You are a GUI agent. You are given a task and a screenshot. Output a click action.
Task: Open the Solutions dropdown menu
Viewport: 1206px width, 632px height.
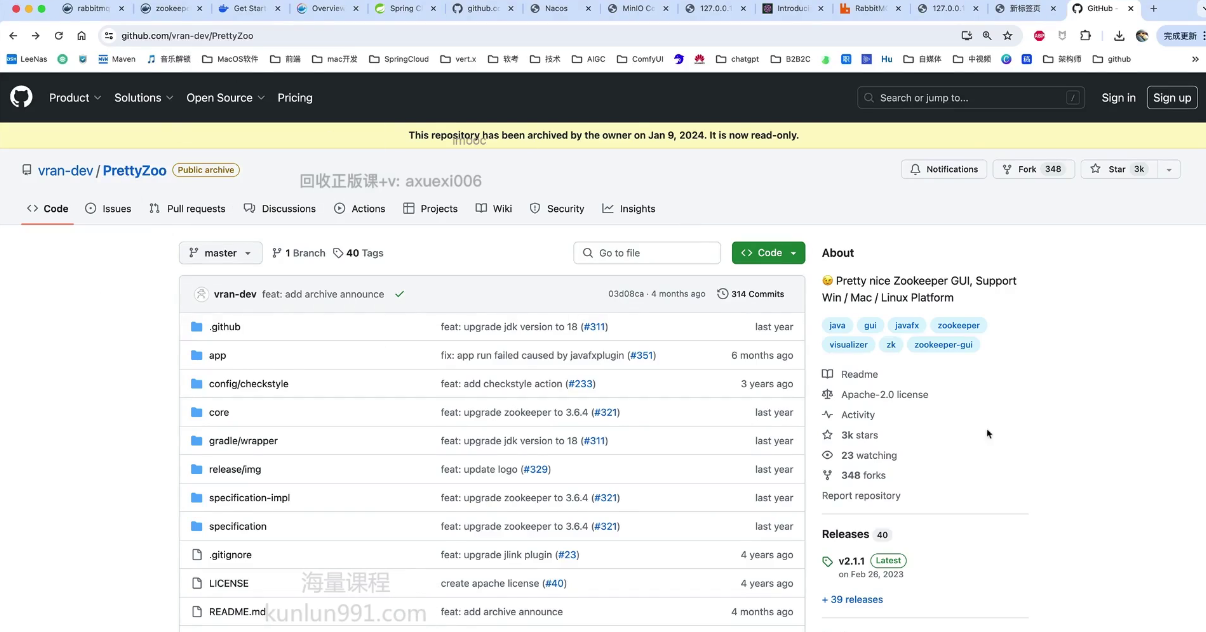pos(144,98)
